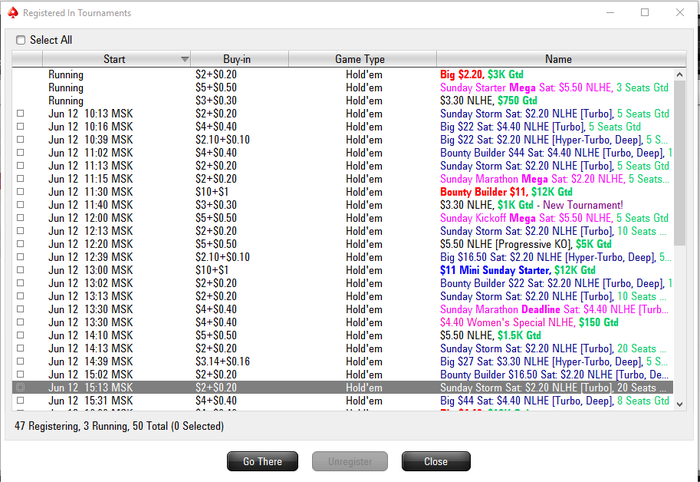The image size is (700, 482).
Task: Select $3.30 NLHE, $1K Gtd - New Tournament!
Action: point(531,205)
